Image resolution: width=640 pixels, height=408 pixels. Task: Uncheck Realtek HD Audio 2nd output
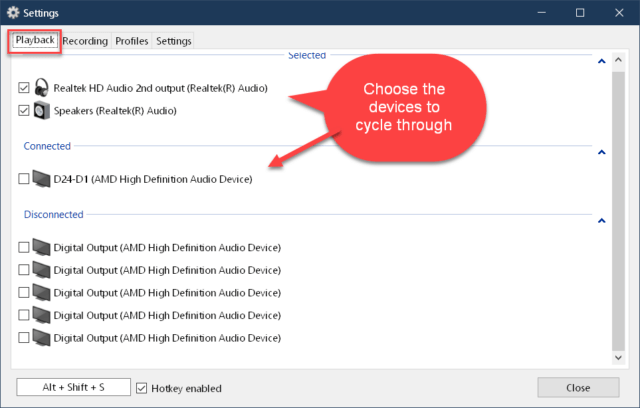25,88
